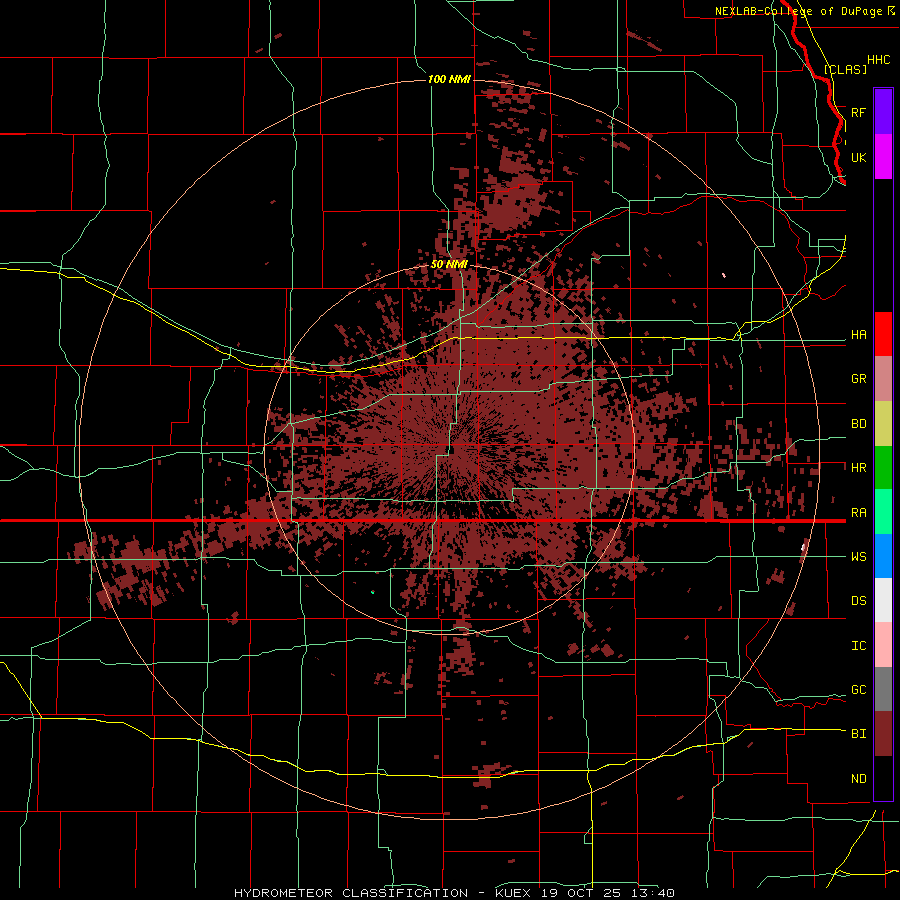The image size is (900, 900).
Task: Click the [CLAS] units label
Action: click(845, 70)
